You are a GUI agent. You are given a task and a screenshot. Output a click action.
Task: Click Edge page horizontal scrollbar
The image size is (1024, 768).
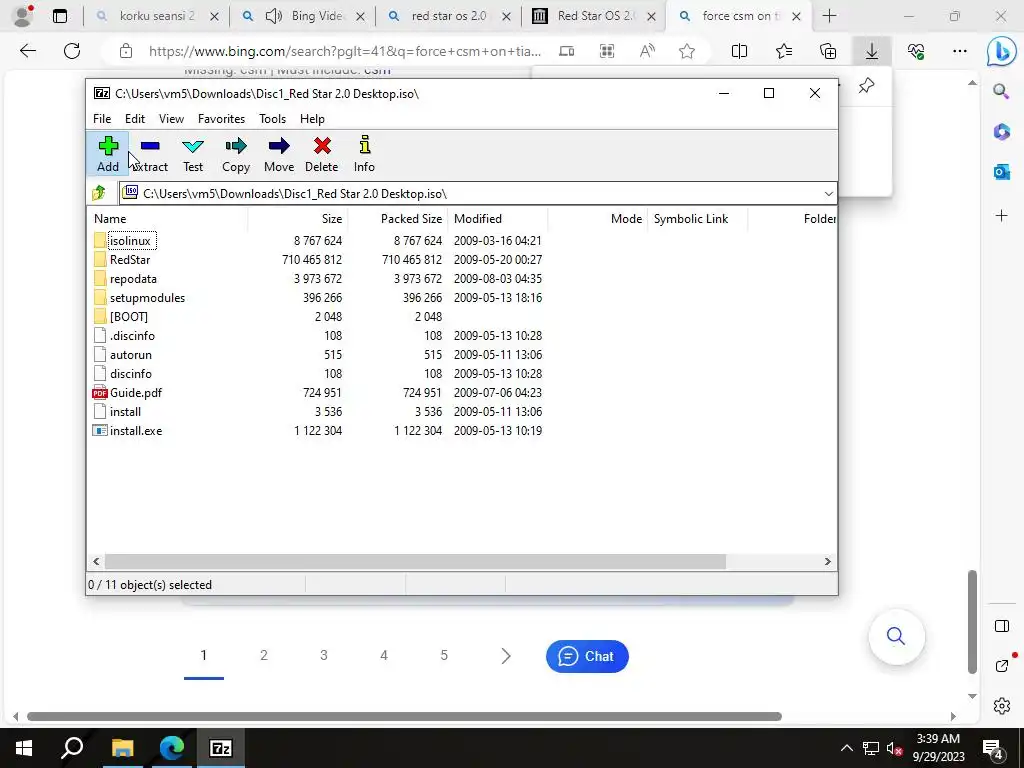pos(404,716)
